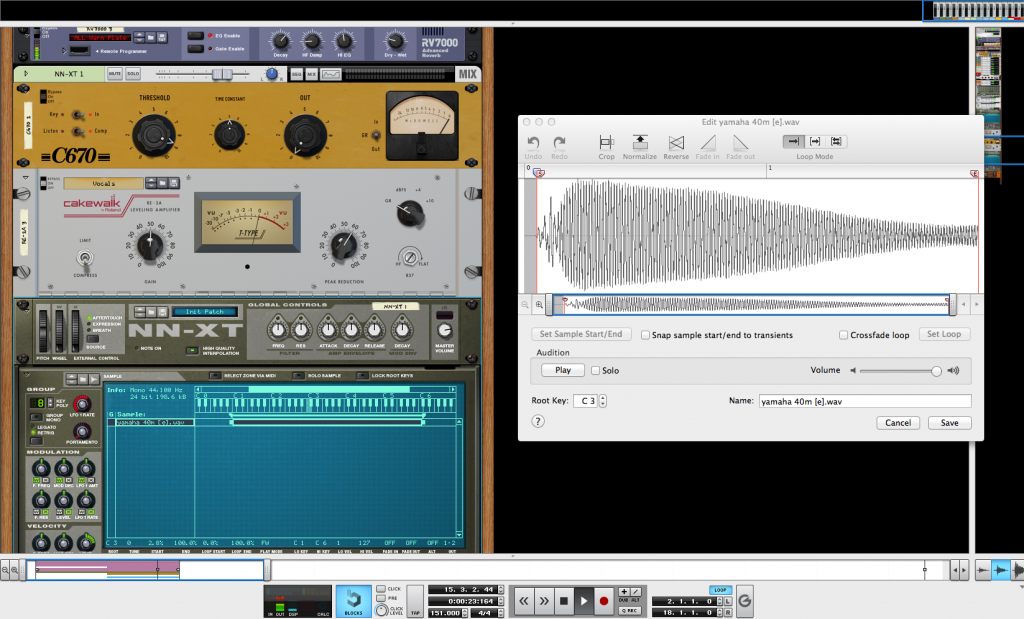1024x619 pixels.
Task: Collapse the NN-XT 1 mix device
Action: tap(26, 74)
